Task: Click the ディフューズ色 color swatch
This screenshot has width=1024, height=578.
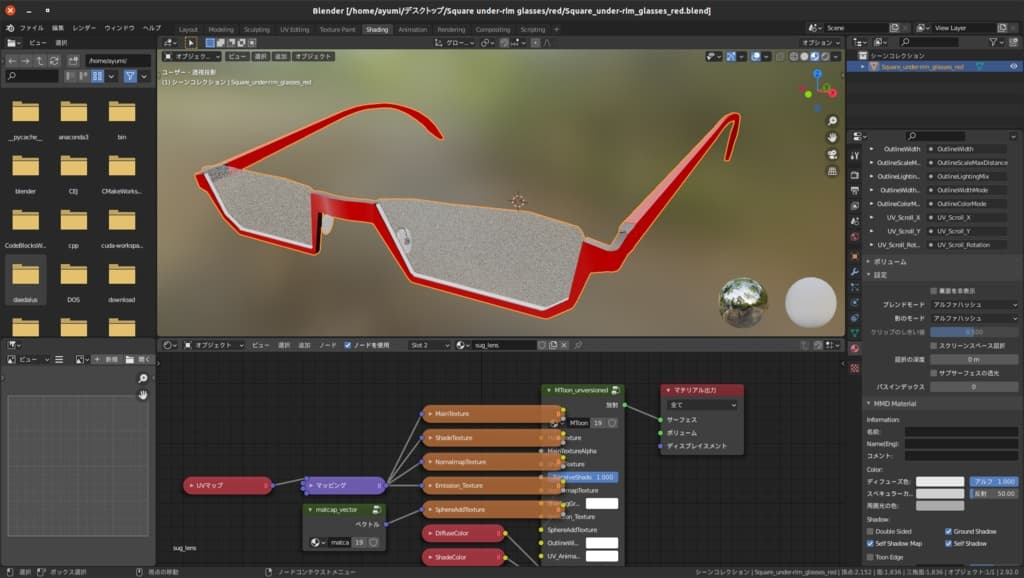Action: pos(940,481)
